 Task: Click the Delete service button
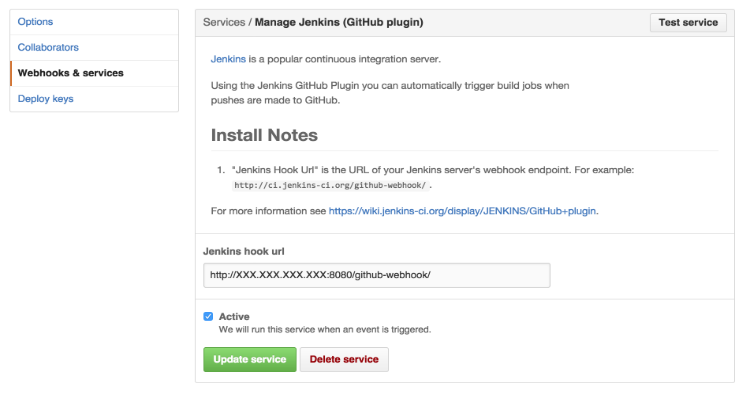(x=344, y=359)
